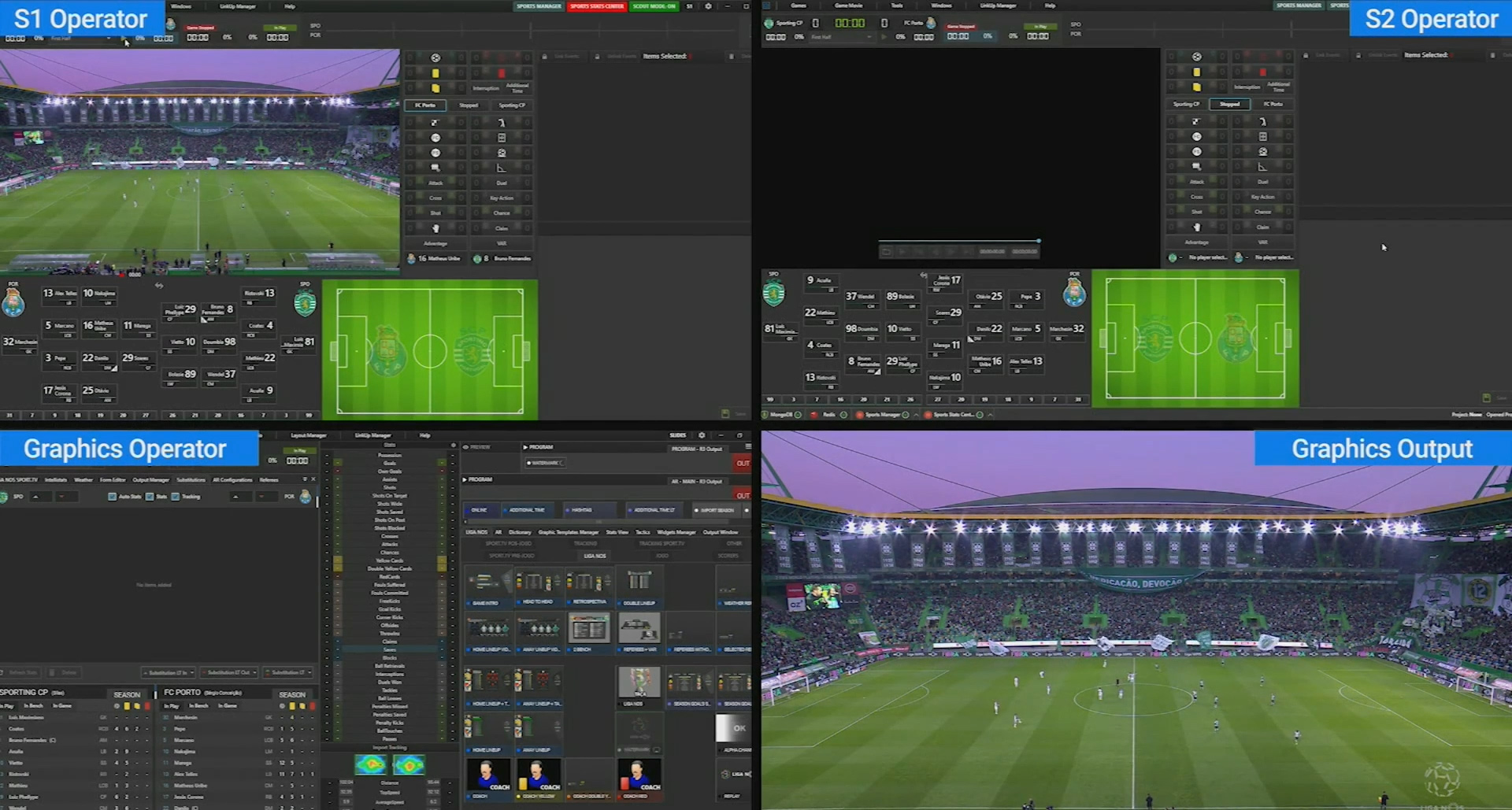Screen dimensions: 1512x810
Task: Open the Substitution LT In dropdown
Action: click(169, 672)
